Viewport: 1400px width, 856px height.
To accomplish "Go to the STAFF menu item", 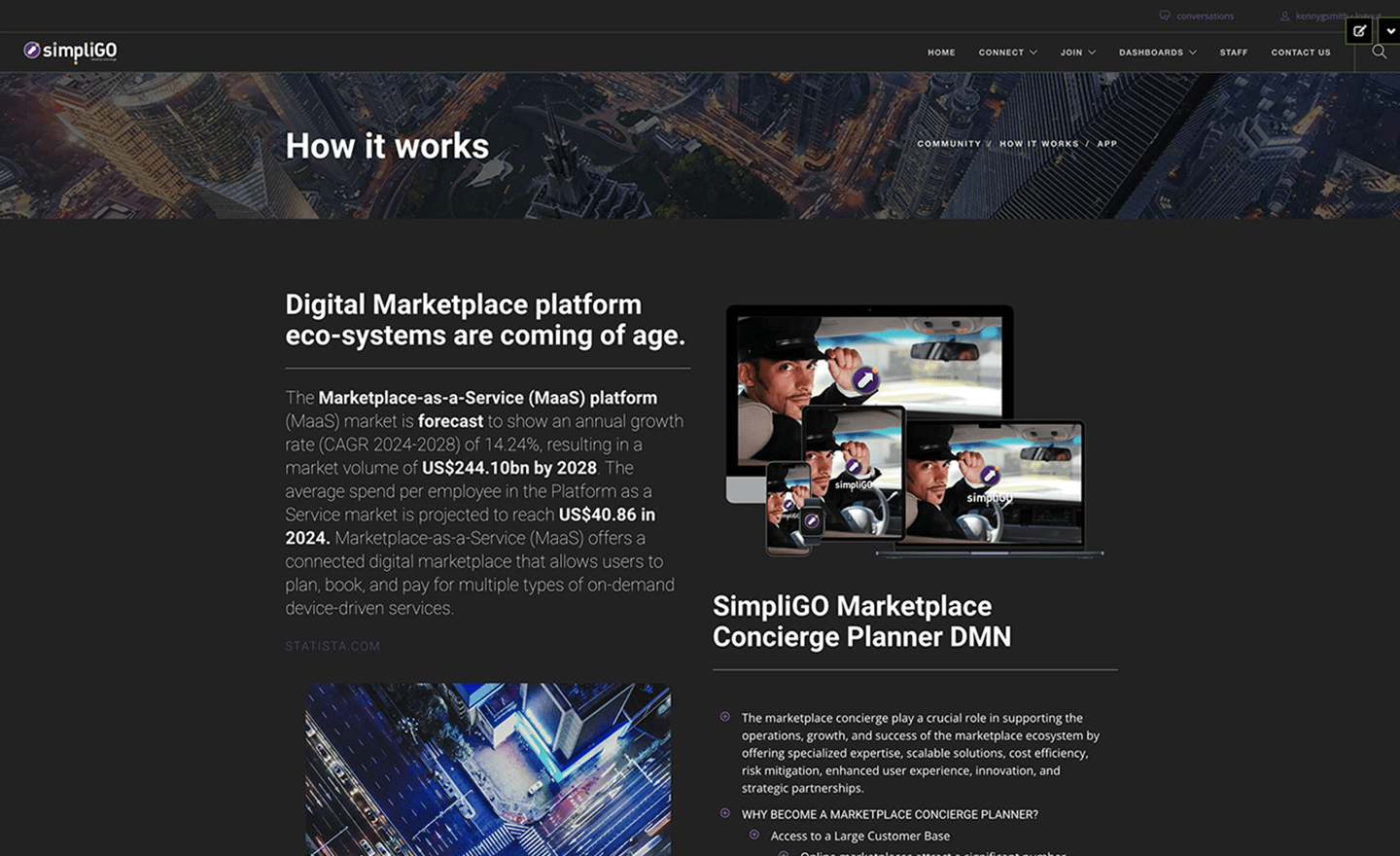I will [1233, 53].
